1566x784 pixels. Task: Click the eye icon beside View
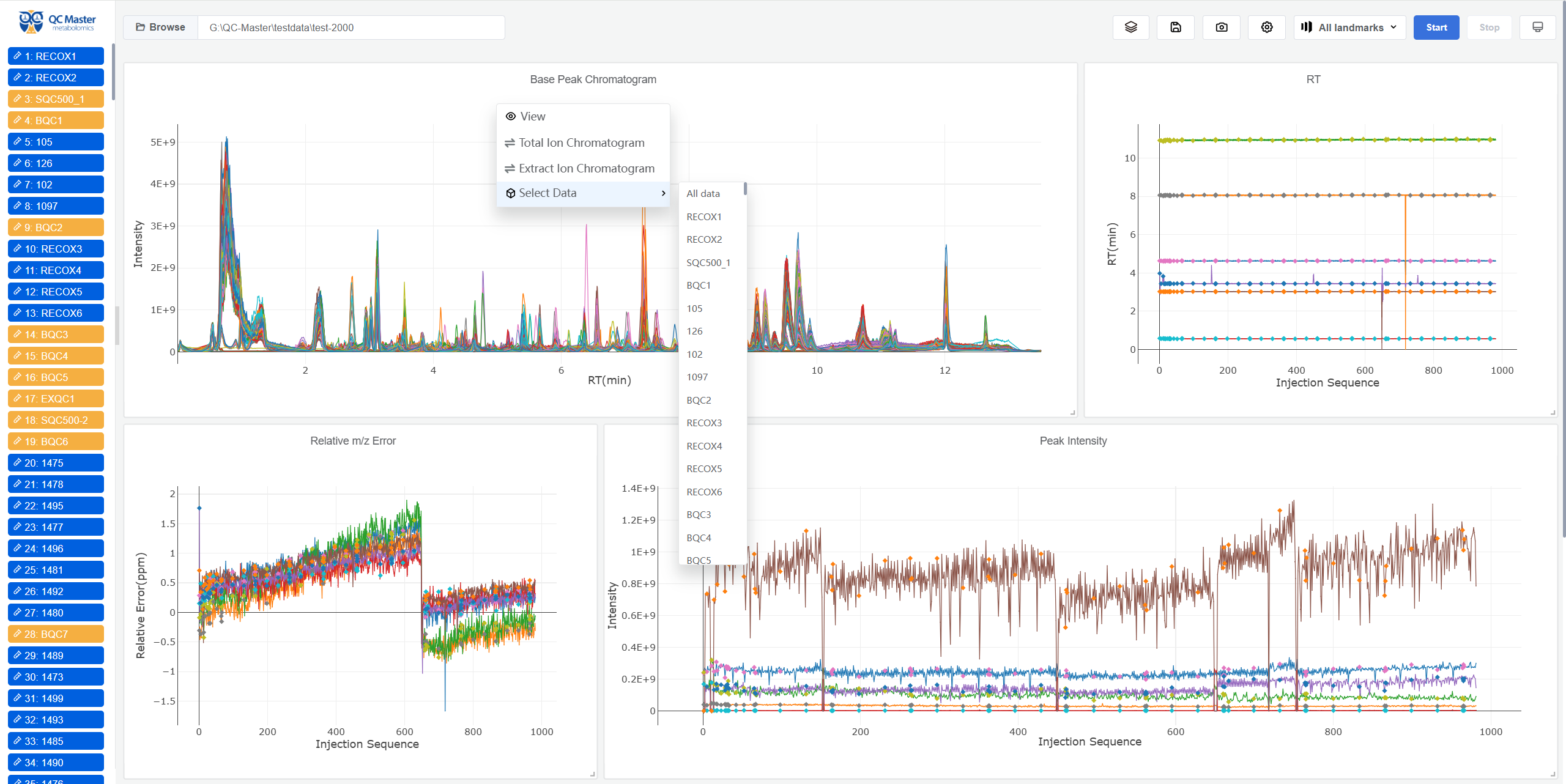(x=511, y=116)
